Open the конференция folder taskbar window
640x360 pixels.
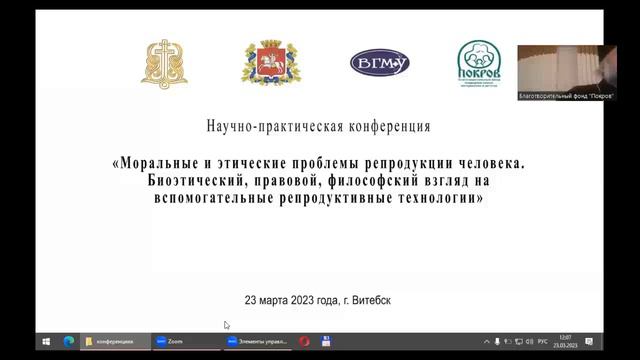(x=116, y=341)
